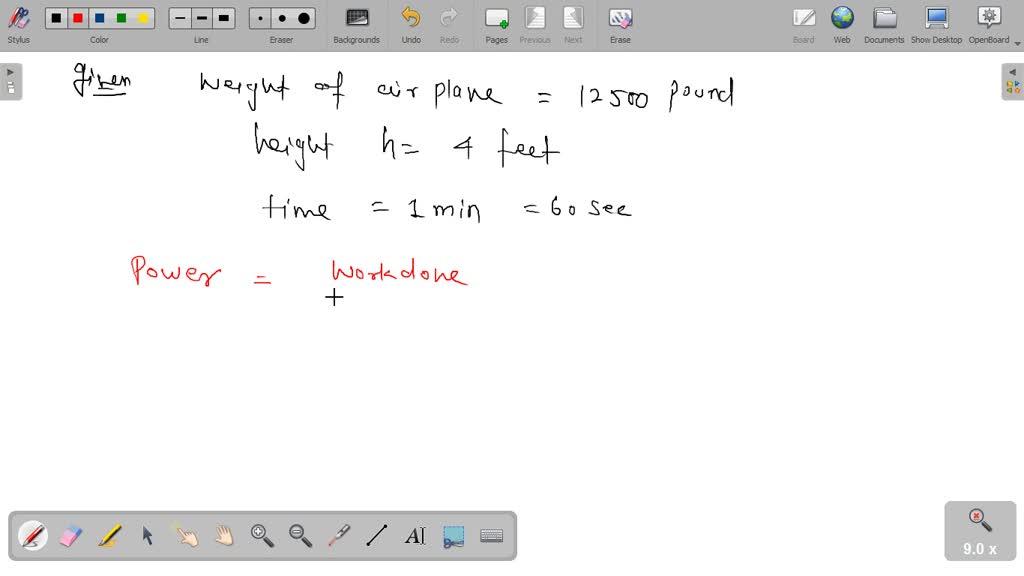Activate the Scroll Page hand tool
Viewport: 1024px width, 576px height.
[x=224, y=536]
